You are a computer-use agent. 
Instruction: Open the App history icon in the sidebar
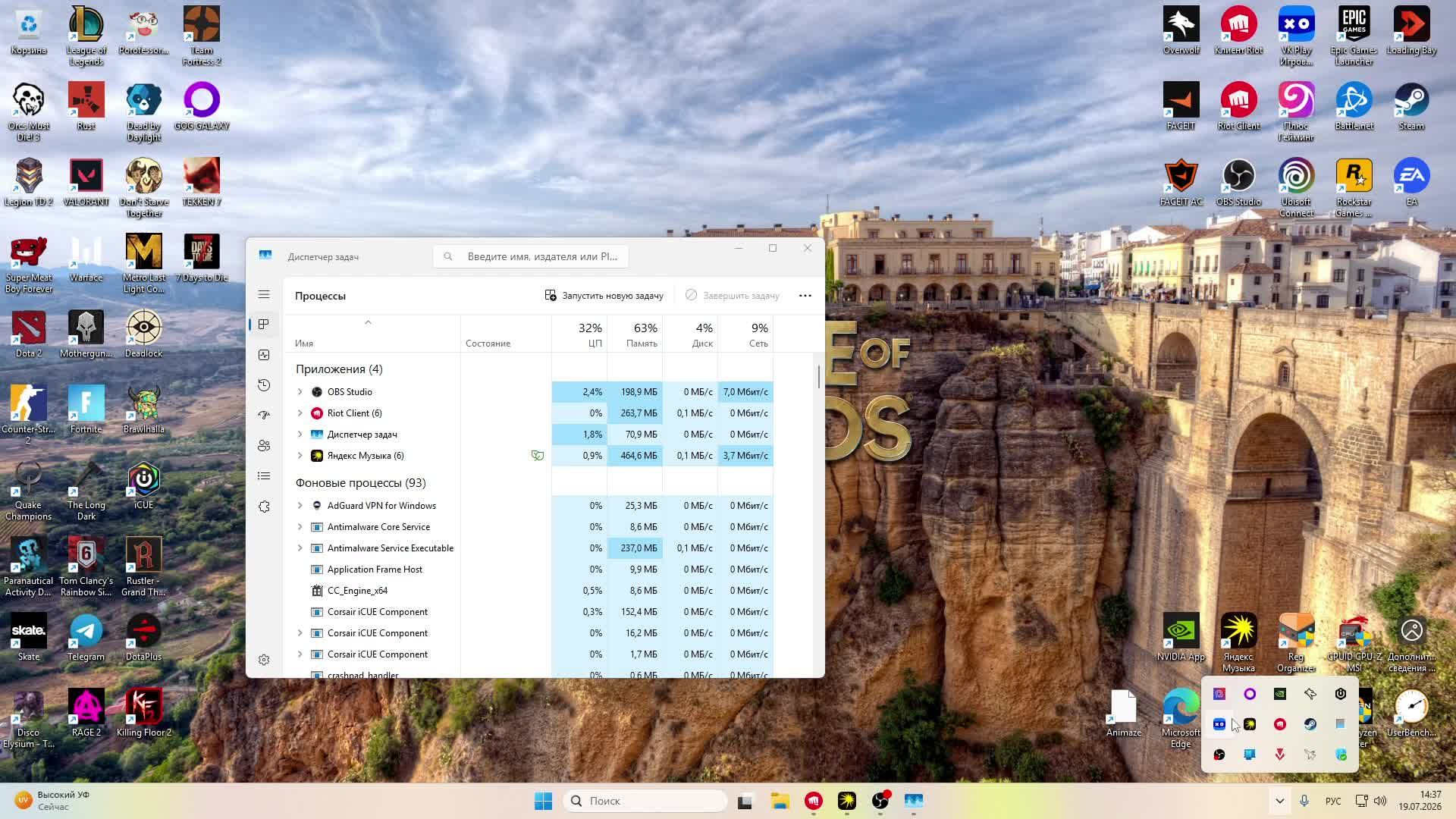[x=264, y=385]
